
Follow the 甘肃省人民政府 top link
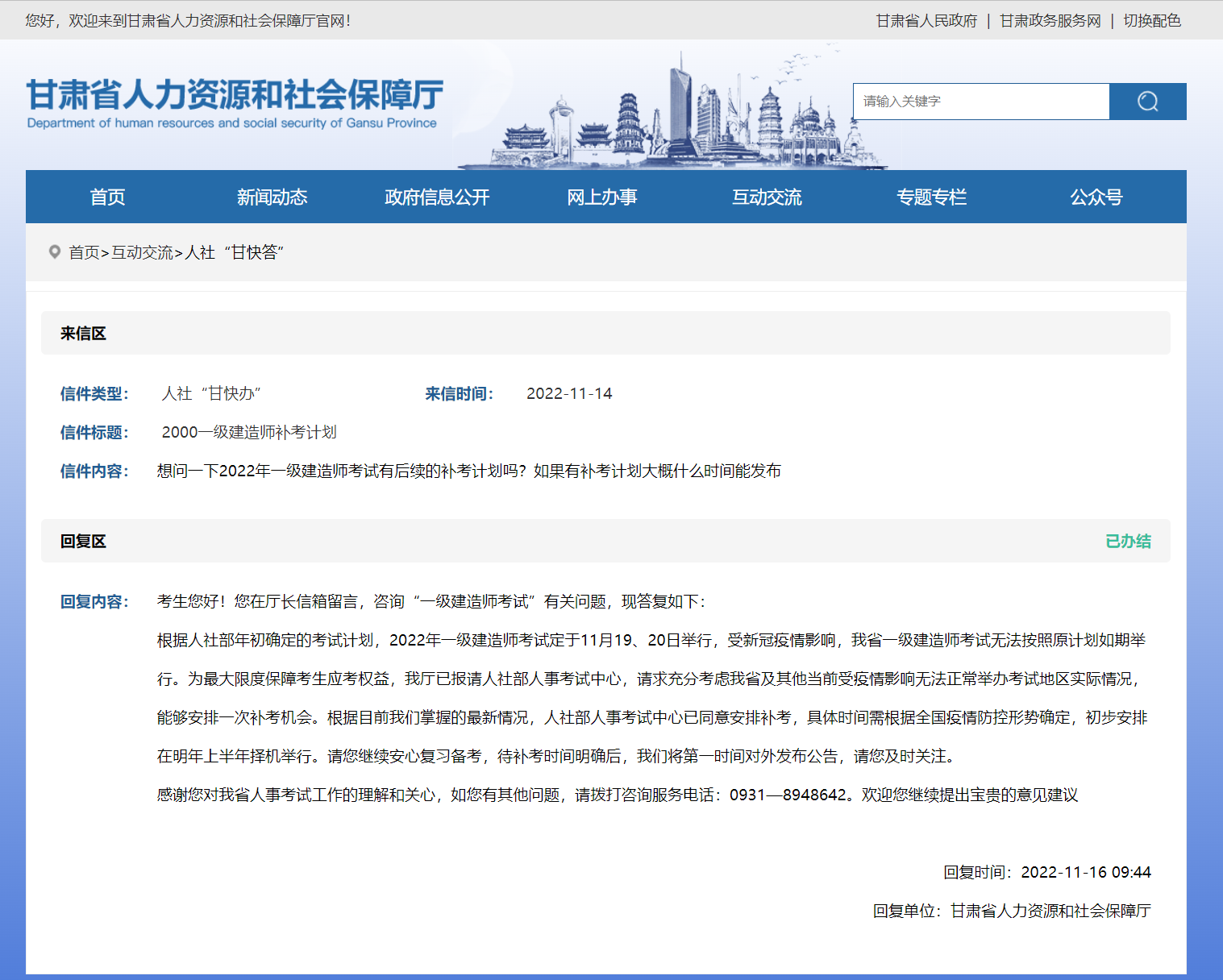click(926, 21)
